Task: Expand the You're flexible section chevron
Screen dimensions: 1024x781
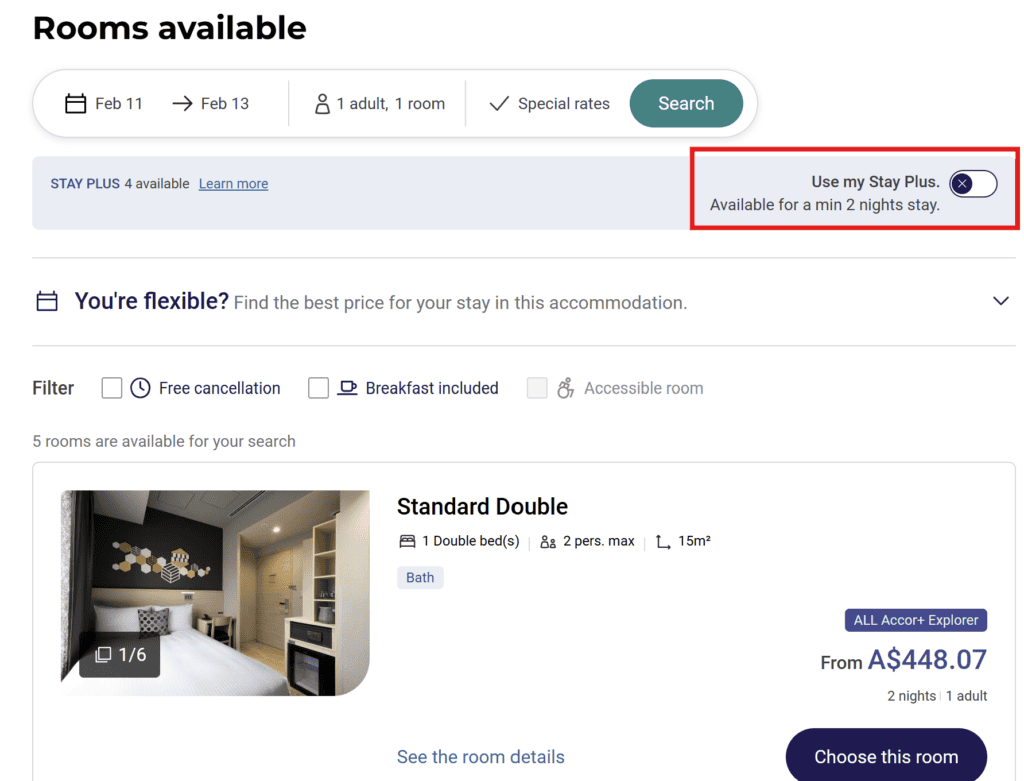Action: click(x=1000, y=301)
